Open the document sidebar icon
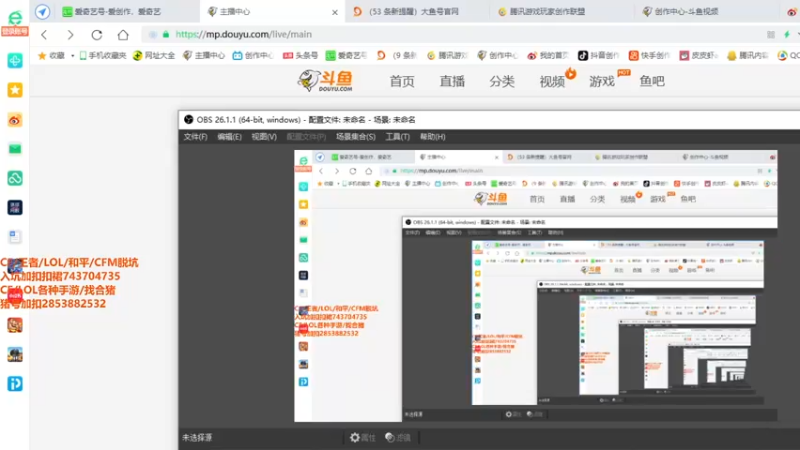The width and height of the screenshot is (800, 450). [15, 237]
